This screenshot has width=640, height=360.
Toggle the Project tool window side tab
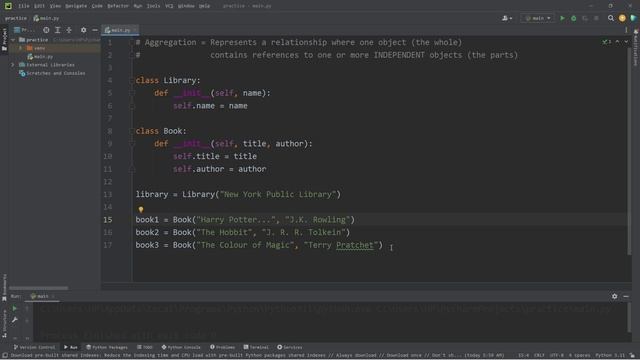tap(4, 40)
